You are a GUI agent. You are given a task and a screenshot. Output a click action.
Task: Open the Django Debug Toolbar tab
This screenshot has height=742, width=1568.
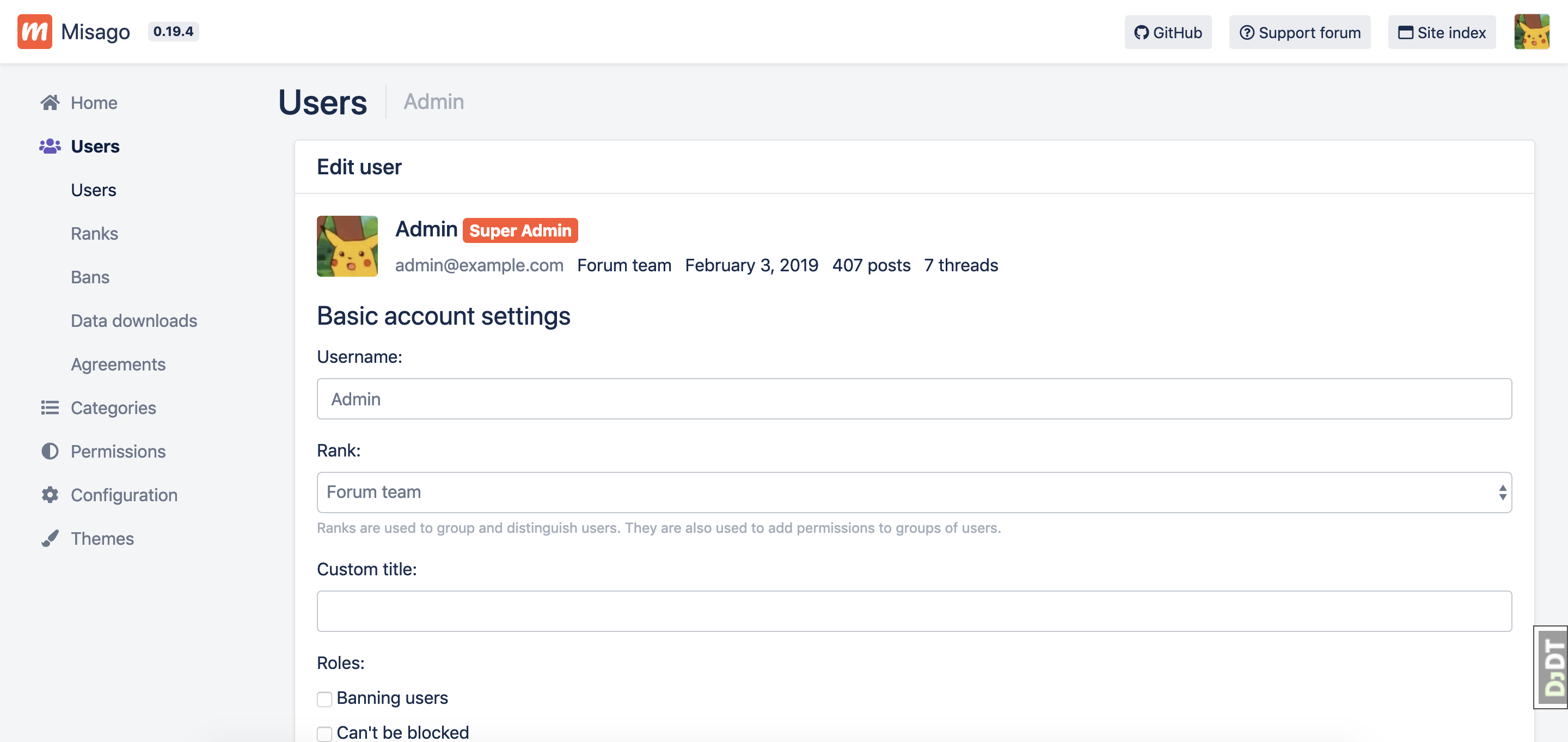pos(1551,667)
